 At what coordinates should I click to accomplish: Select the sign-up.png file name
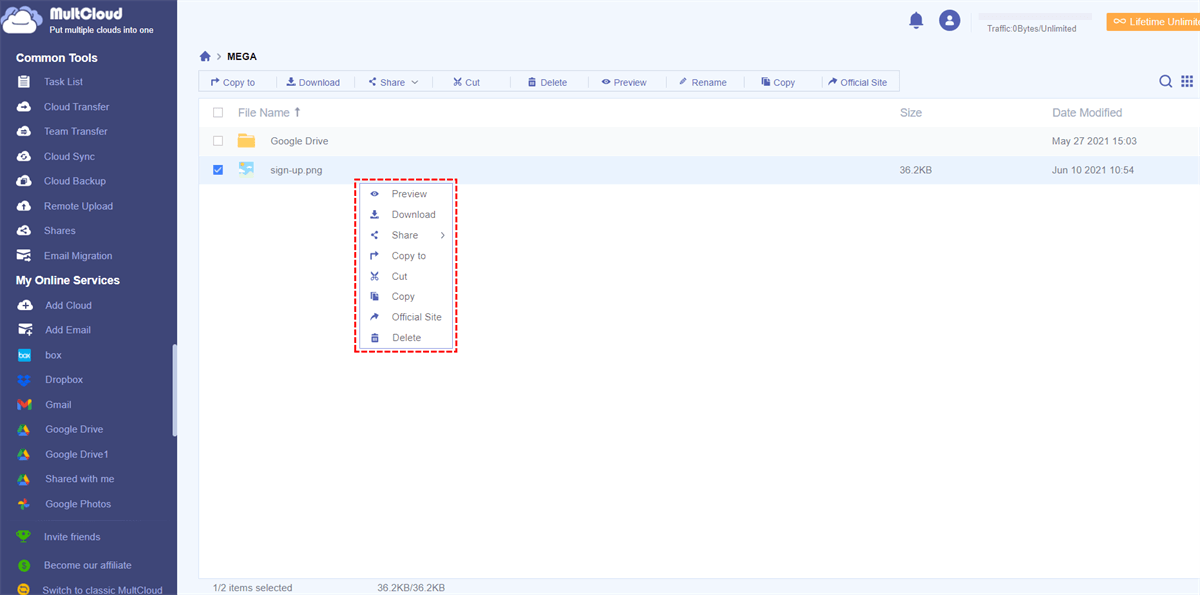(296, 170)
